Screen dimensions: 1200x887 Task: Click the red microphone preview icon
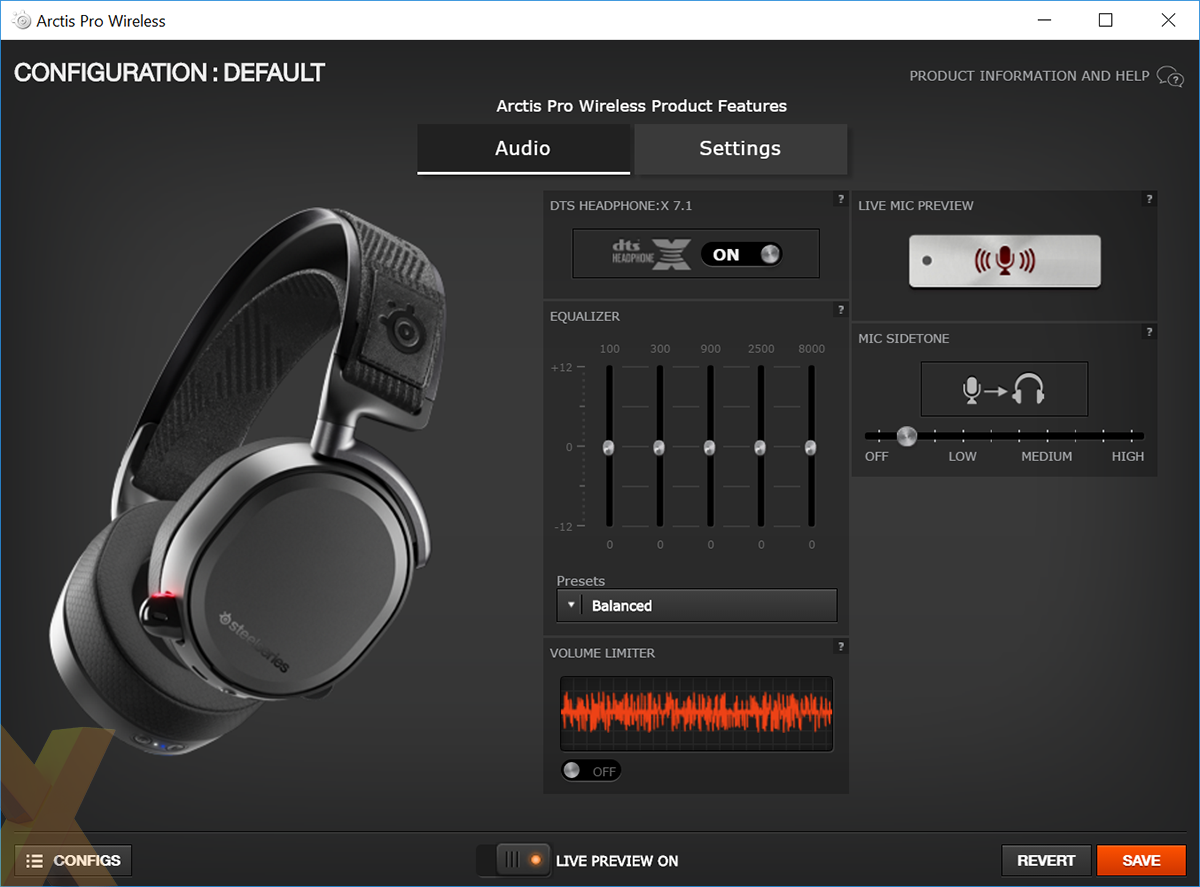[1005, 261]
